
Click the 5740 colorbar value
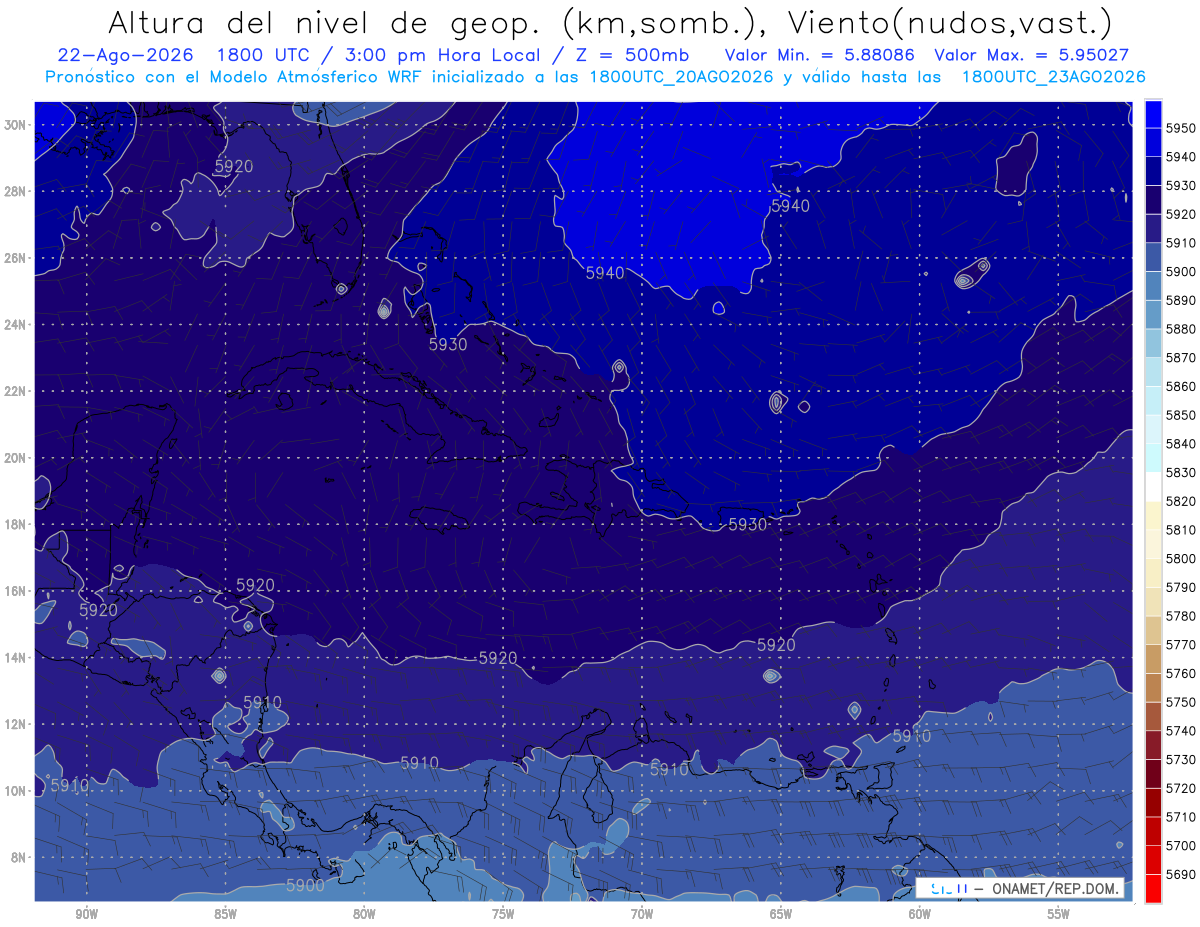pos(1181,731)
